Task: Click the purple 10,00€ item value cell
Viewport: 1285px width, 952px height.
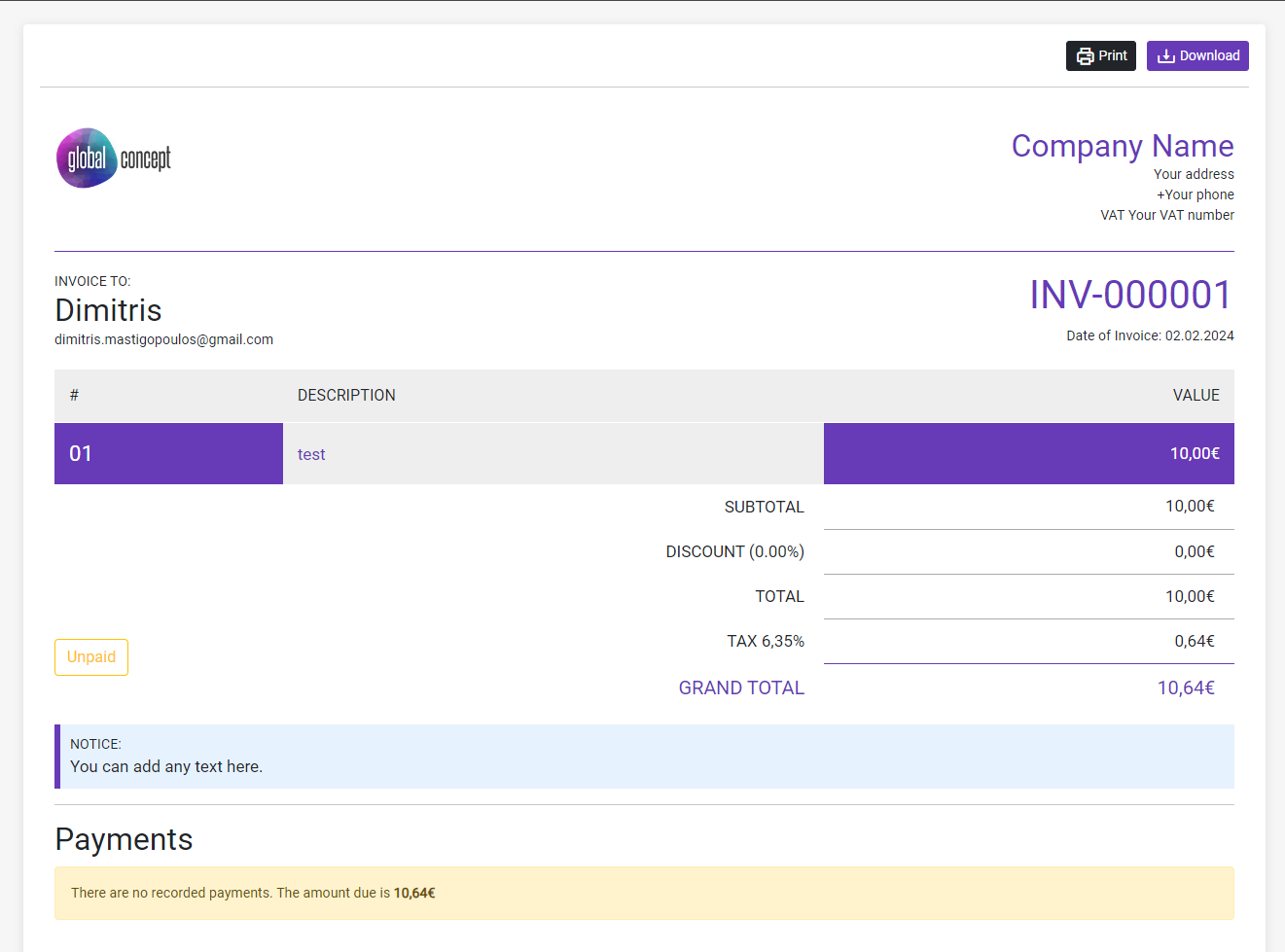Action: tap(1028, 453)
